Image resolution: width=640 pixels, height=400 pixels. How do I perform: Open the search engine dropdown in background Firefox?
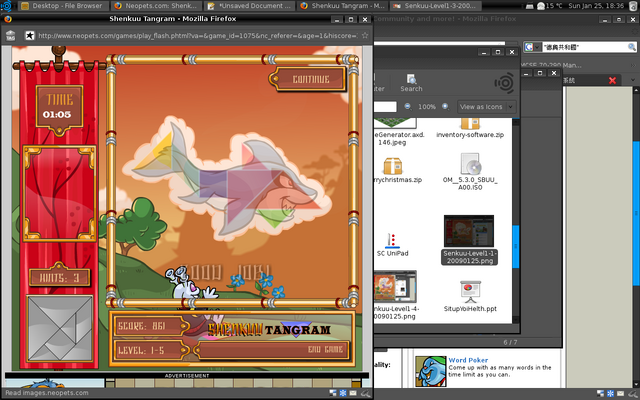coord(533,47)
